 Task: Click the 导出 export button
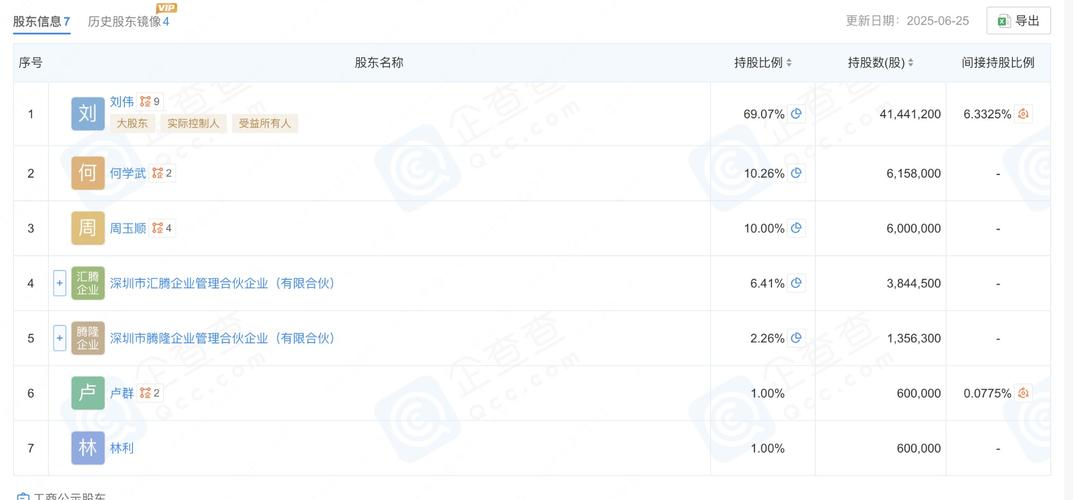[x=1018, y=21]
